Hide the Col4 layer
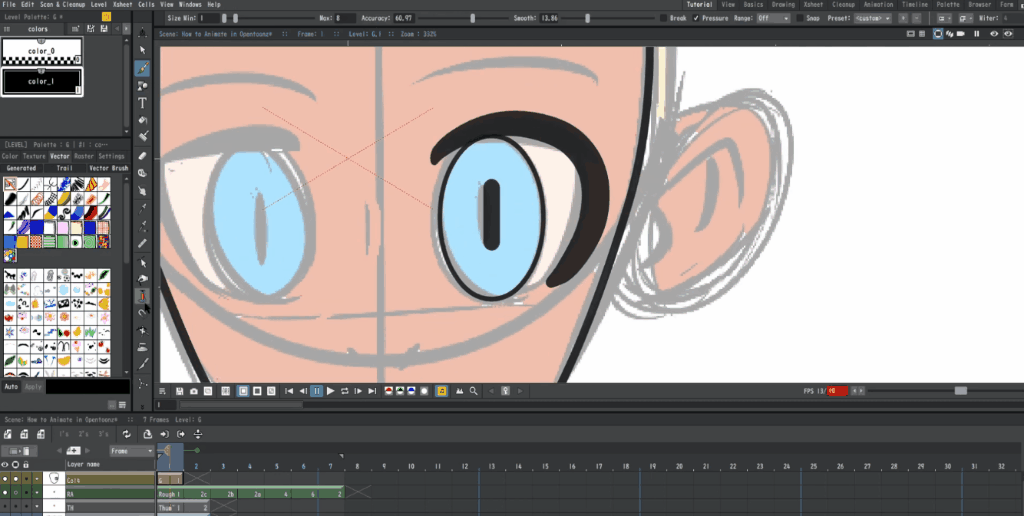Image resolution: width=1024 pixels, height=516 pixels. click(6, 480)
